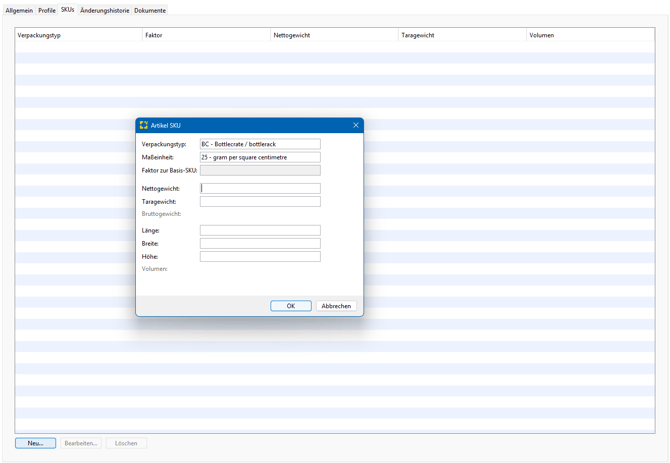The image size is (670, 463).
Task: Switch to the Allgemein tab
Action: point(19,10)
